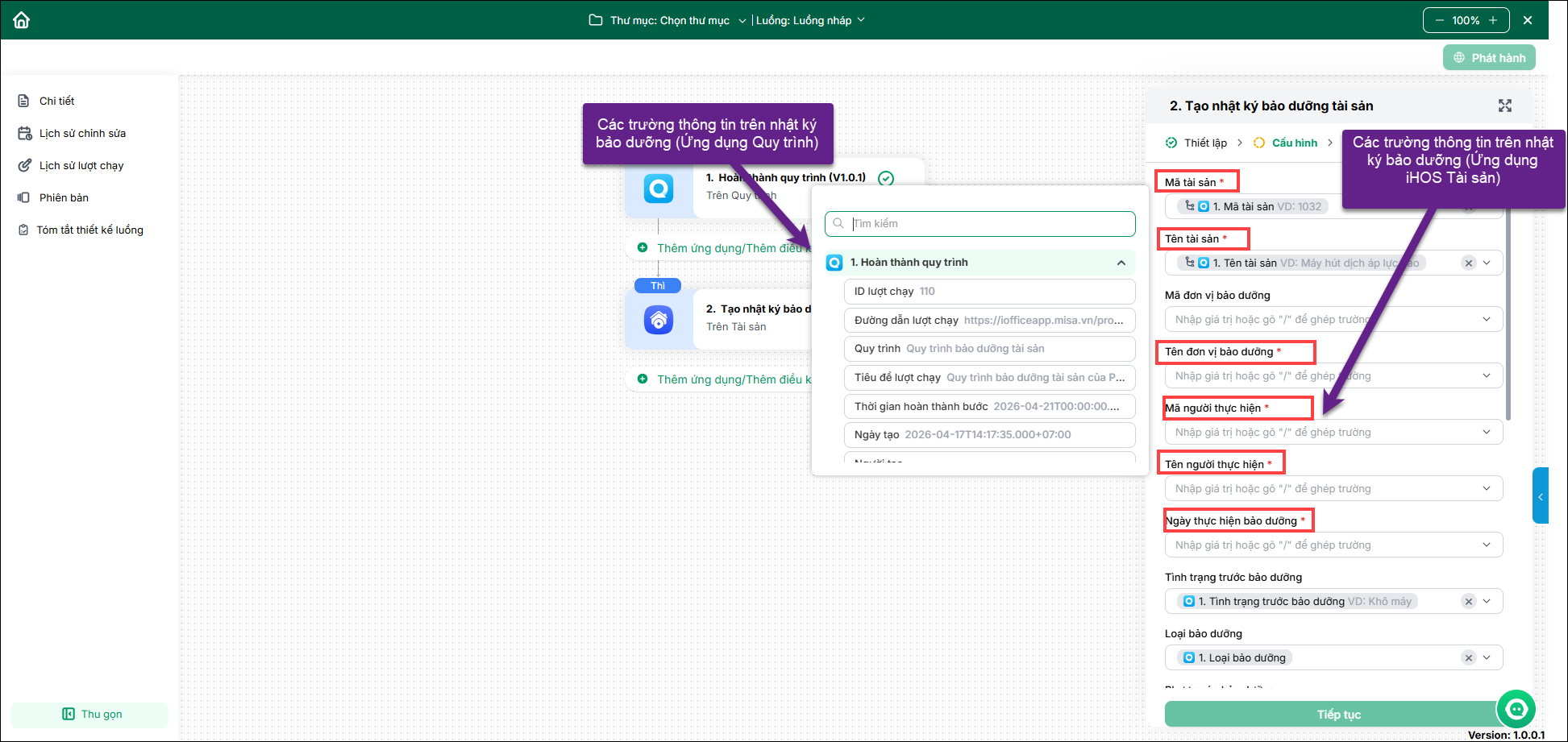Click the home icon in header
This screenshot has width=1568, height=742.
click(22, 20)
